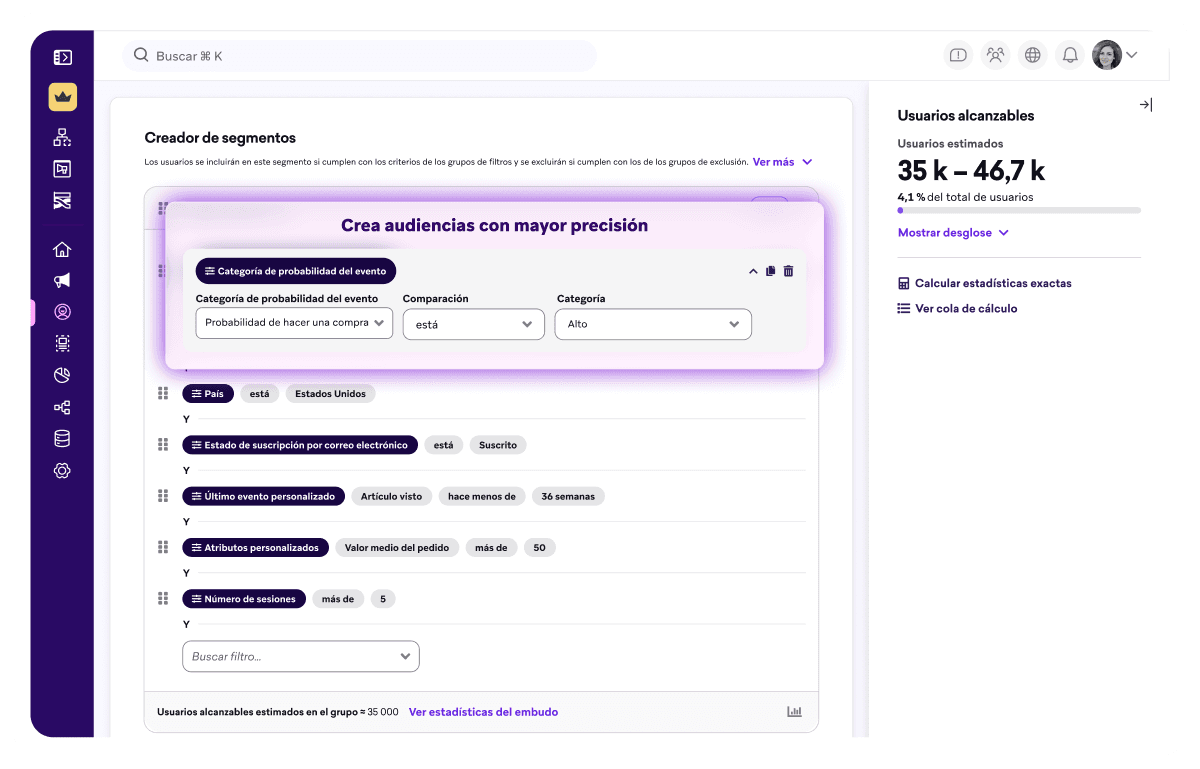The image size is (1200, 769).
Task: Click the session count chip 5
Action: pyautogui.click(x=383, y=599)
